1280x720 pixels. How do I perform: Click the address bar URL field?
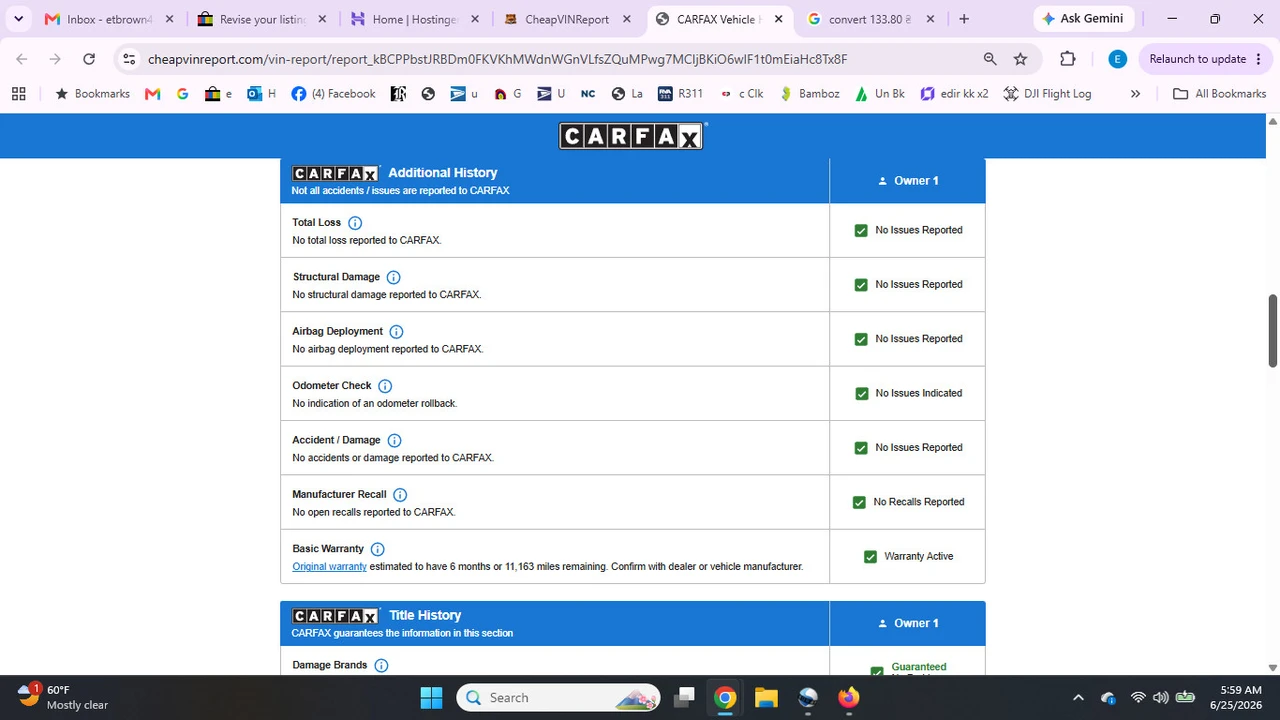[x=558, y=59]
